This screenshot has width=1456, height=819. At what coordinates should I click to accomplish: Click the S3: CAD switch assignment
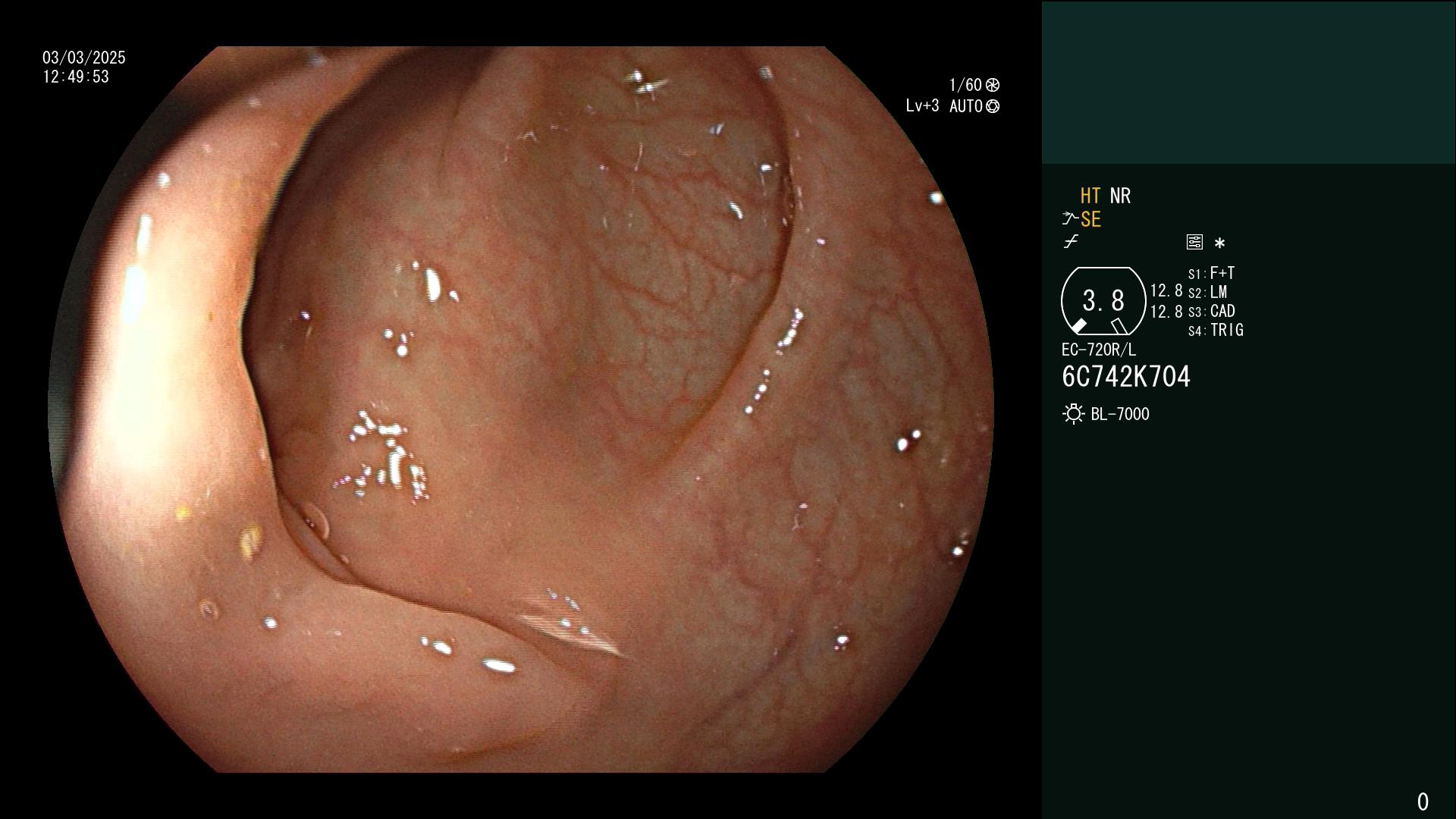point(1212,311)
